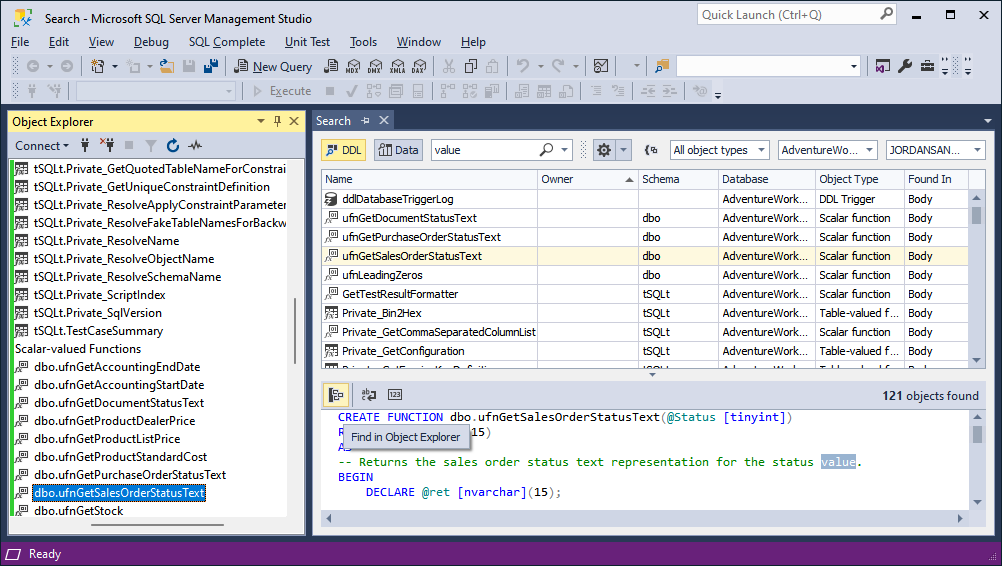Sort results by Object Type column header
The image size is (1002, 566).
tap(859, 180)
